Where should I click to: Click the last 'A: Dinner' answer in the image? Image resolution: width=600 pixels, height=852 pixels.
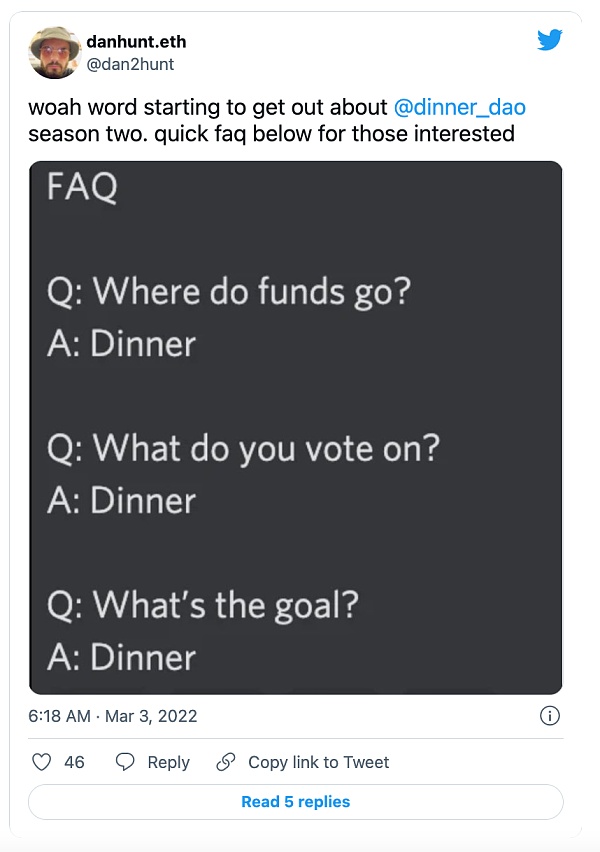click(121, 657)
